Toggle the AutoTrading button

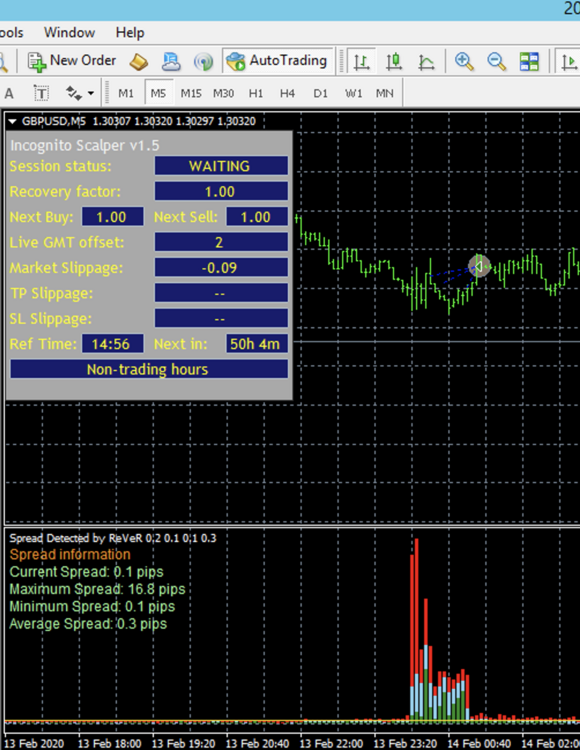point(278,61)
